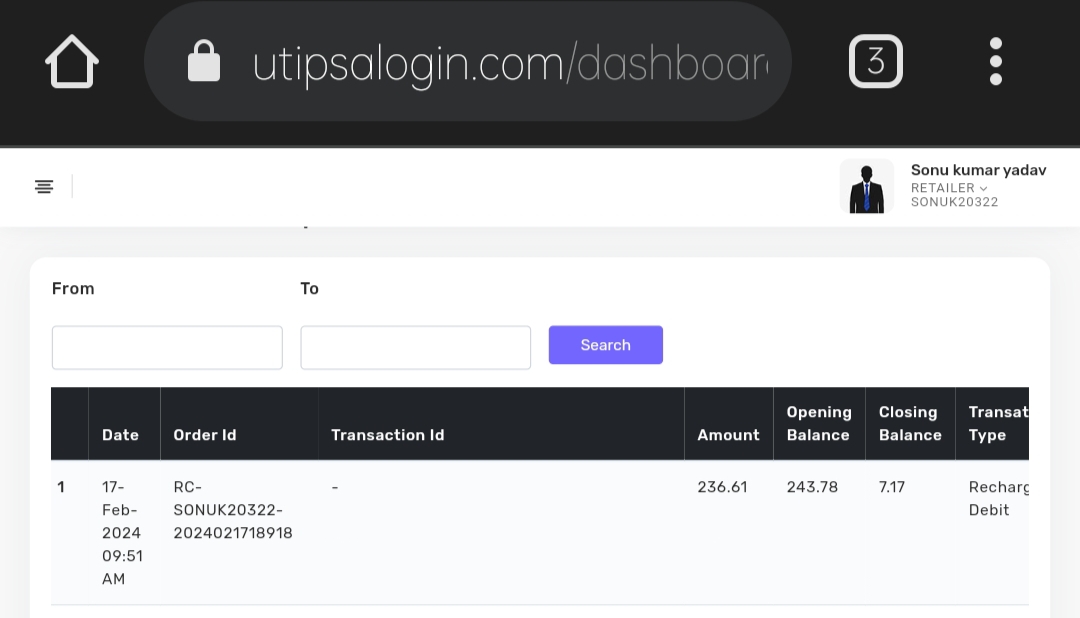Click the user profile avatar

[866, 187]
